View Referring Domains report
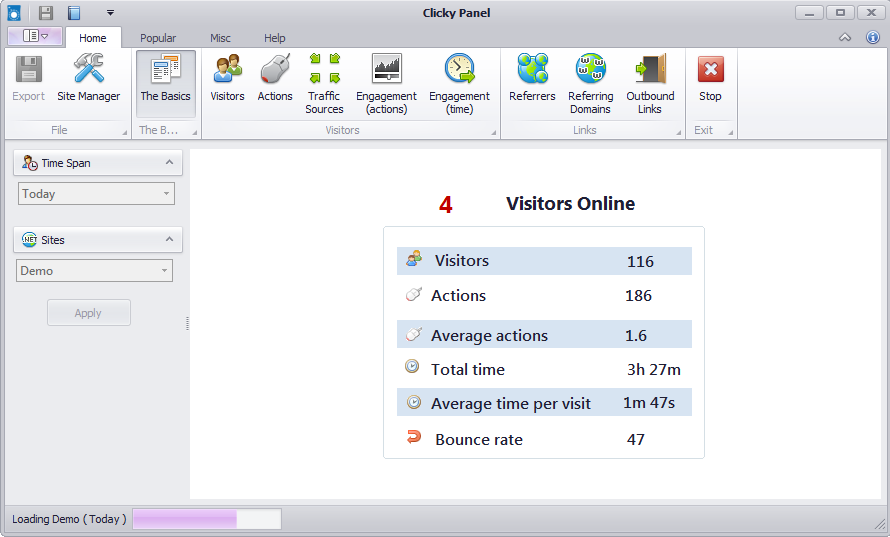 click(590, 84)
